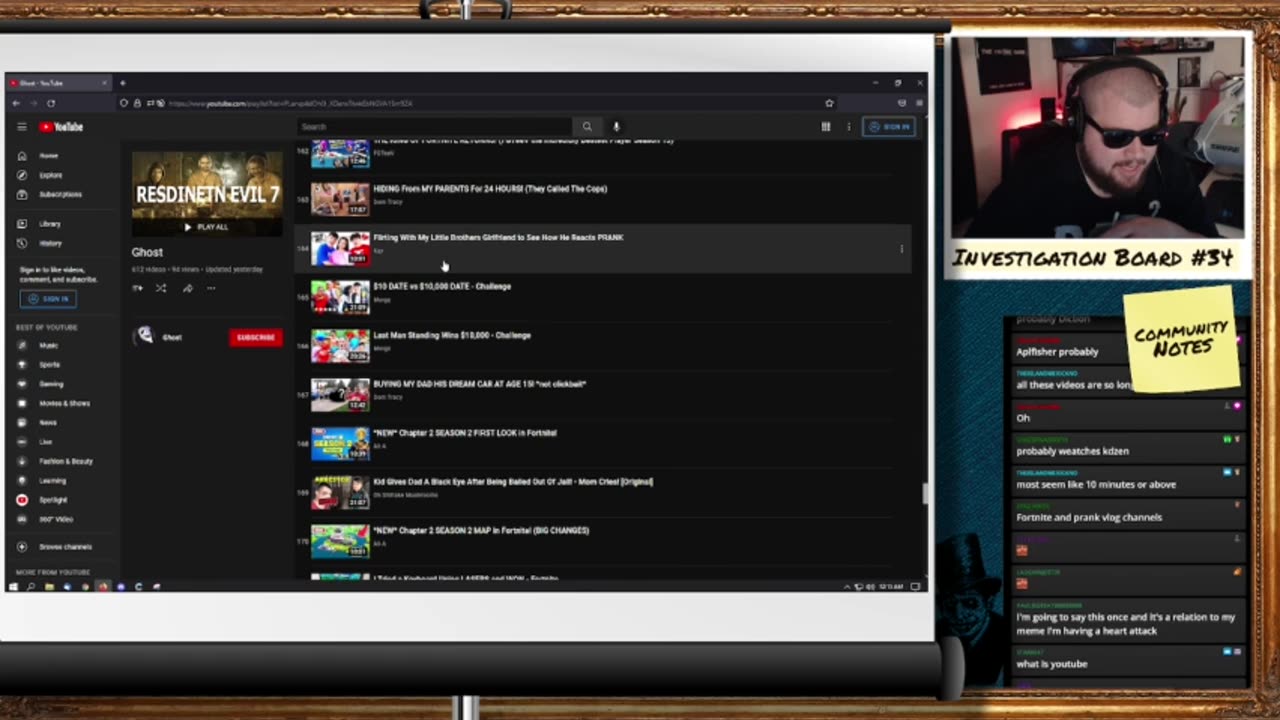Open $10 DATE vs $10,000 DATE thumbnail

[x=340, y=297]
